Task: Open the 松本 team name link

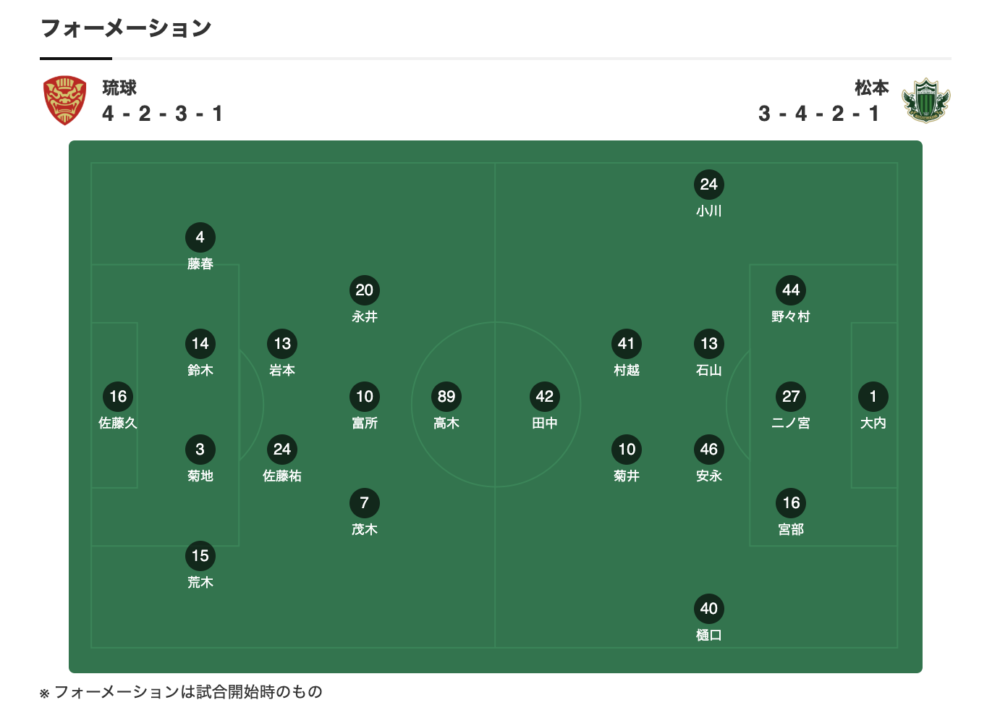Action: point(871,88)
